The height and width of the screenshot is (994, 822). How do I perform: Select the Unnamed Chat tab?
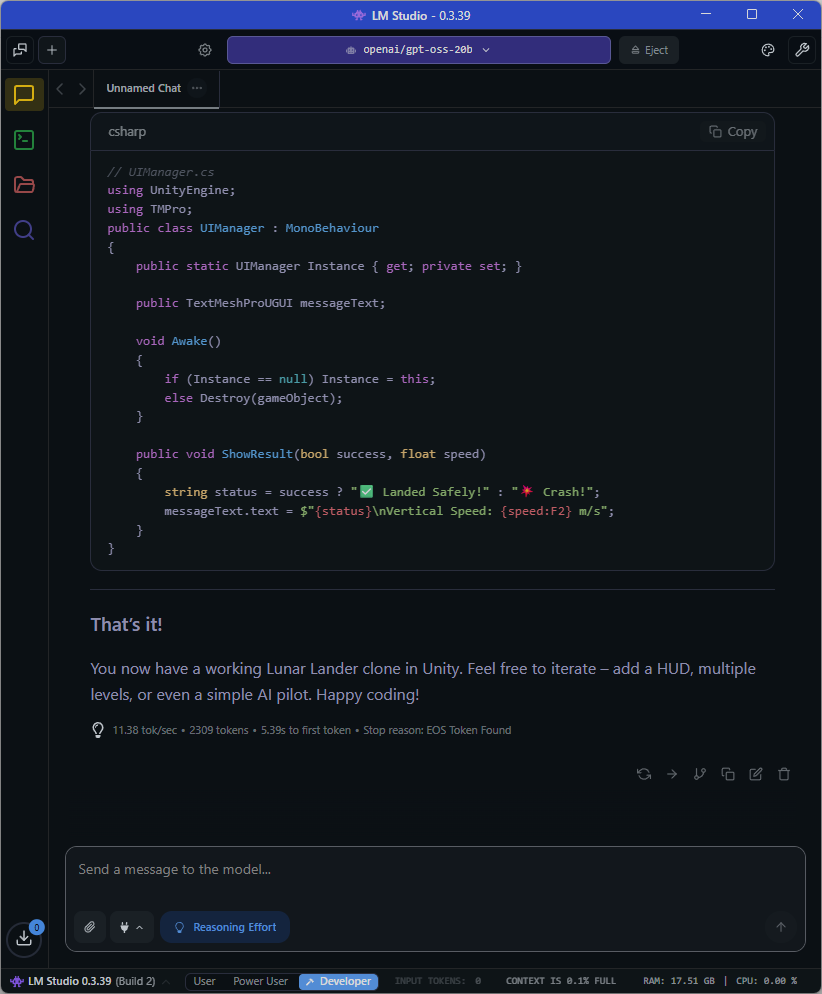[x=143, y=88]
